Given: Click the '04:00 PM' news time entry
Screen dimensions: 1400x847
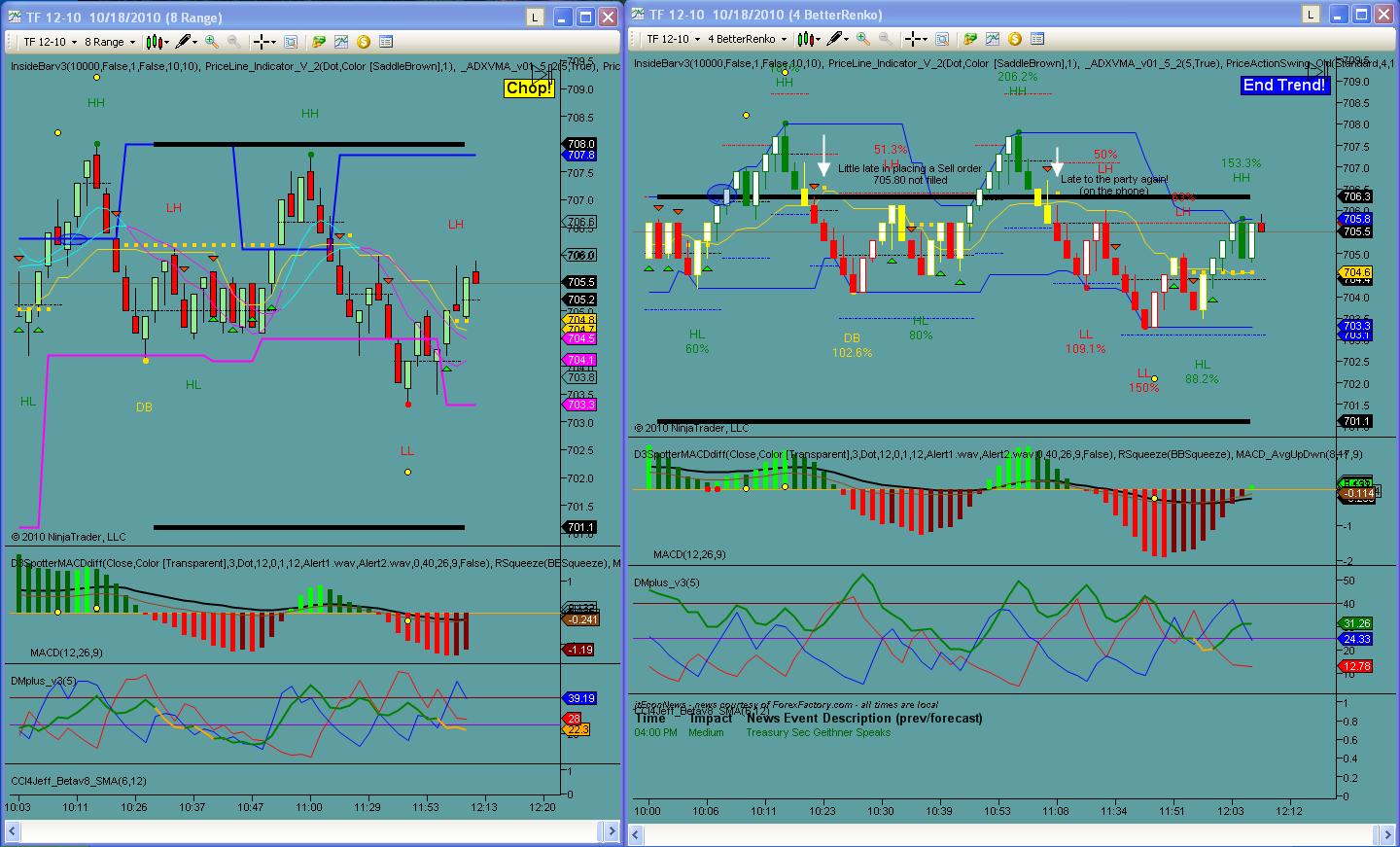Looking at the screenshot, I should pos(656,732).
